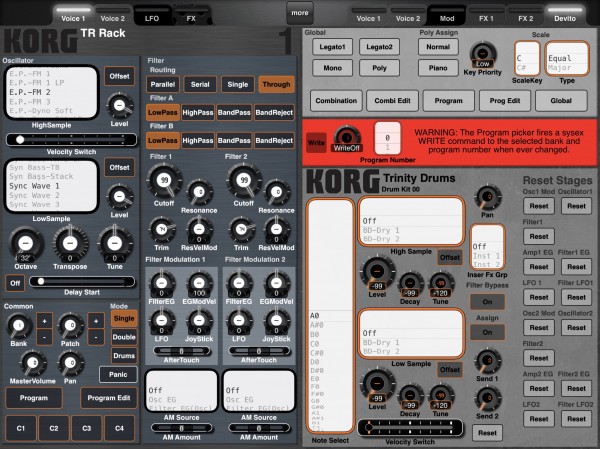Open the Inser Fx Grp picker
Screen dimensions: 600x449
click(x=487, y=247)
